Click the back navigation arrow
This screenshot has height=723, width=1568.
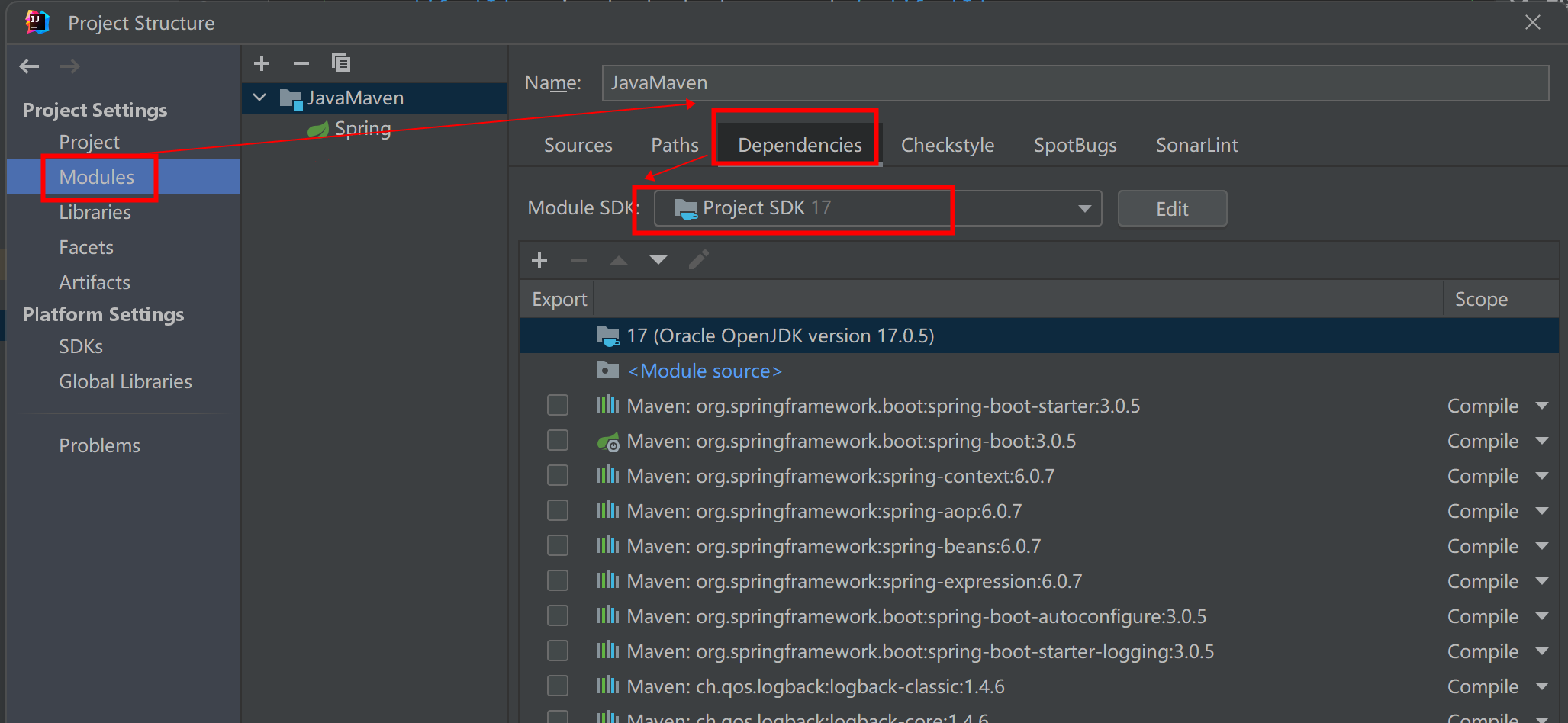click(x=29, y=66)
